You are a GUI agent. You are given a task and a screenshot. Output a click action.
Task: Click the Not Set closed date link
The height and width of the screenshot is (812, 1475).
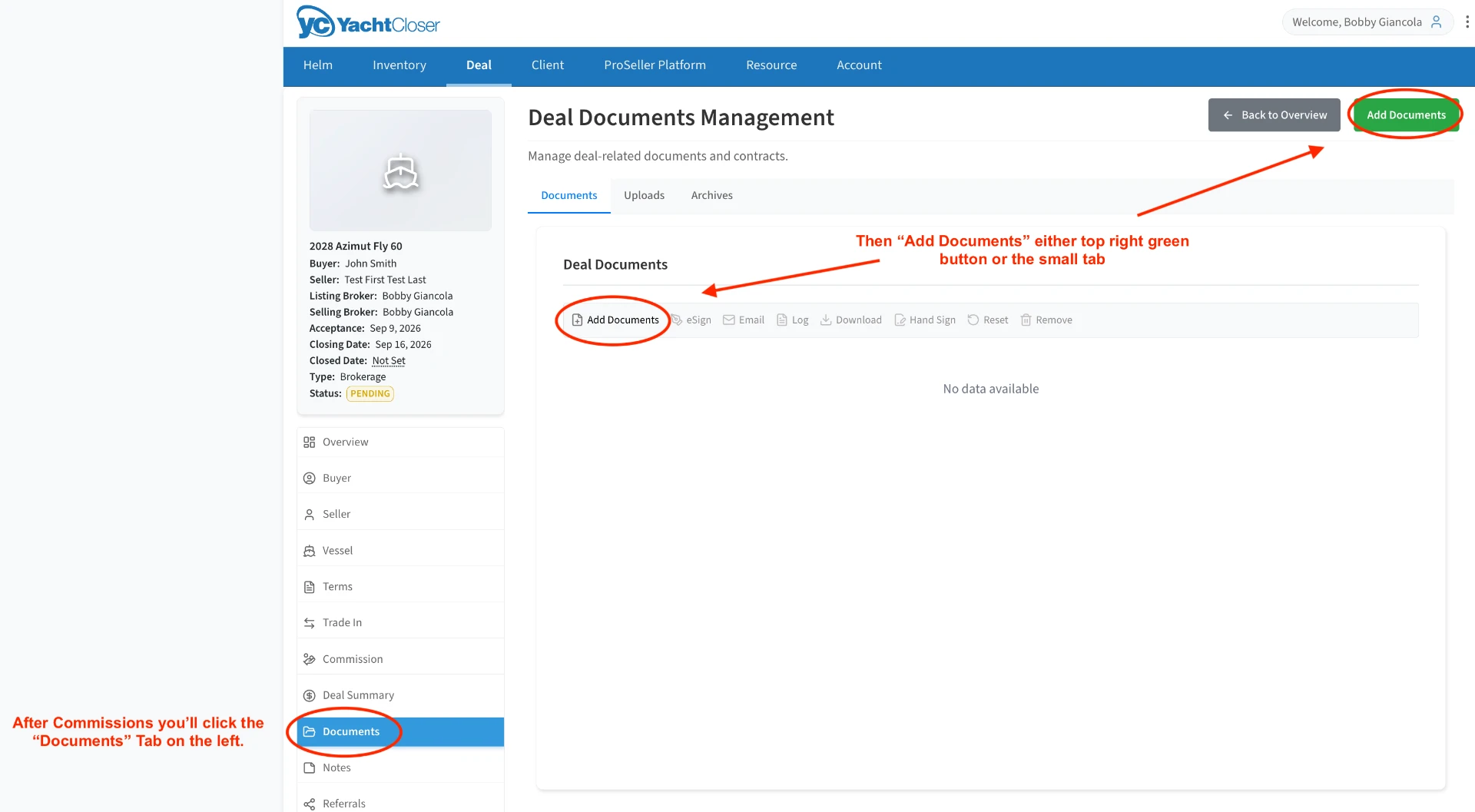[x=389, y=361]
